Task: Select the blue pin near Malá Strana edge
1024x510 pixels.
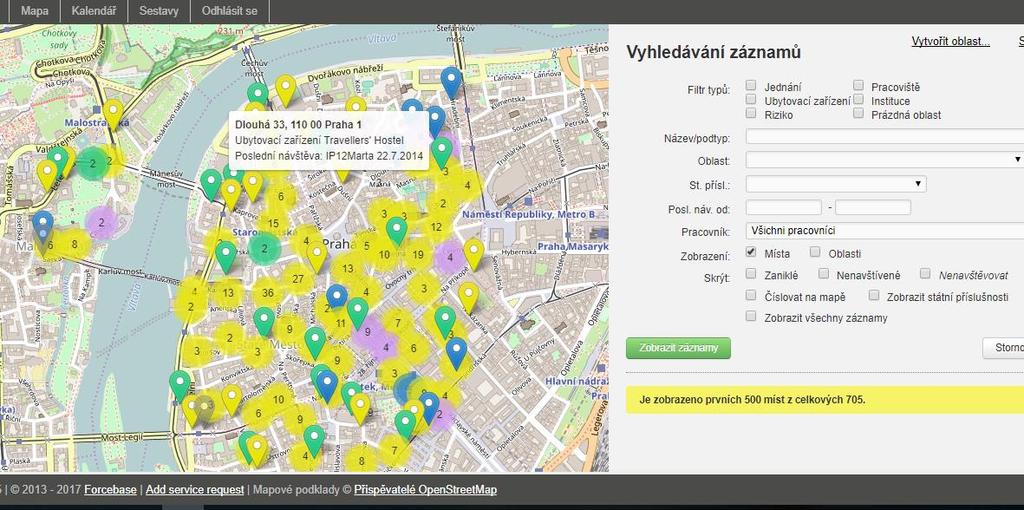Action: pos(42,227)
